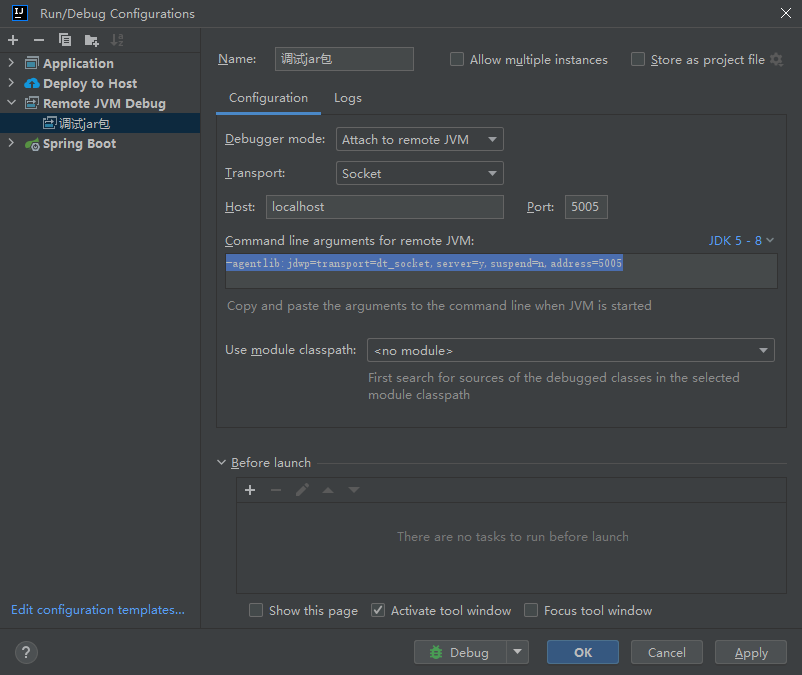This screenshot has width=802, height=675.
Task: Click the Copy Configuration icon
Action: point(65,40)
